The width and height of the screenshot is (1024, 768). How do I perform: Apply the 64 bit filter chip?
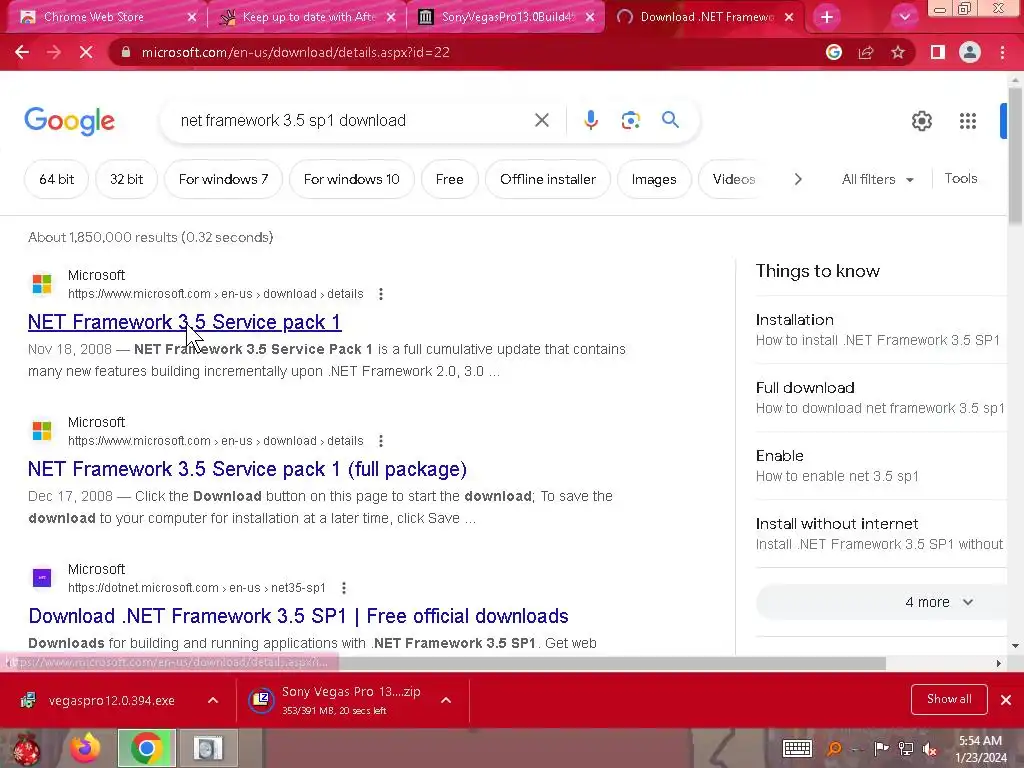click(57, 180)
